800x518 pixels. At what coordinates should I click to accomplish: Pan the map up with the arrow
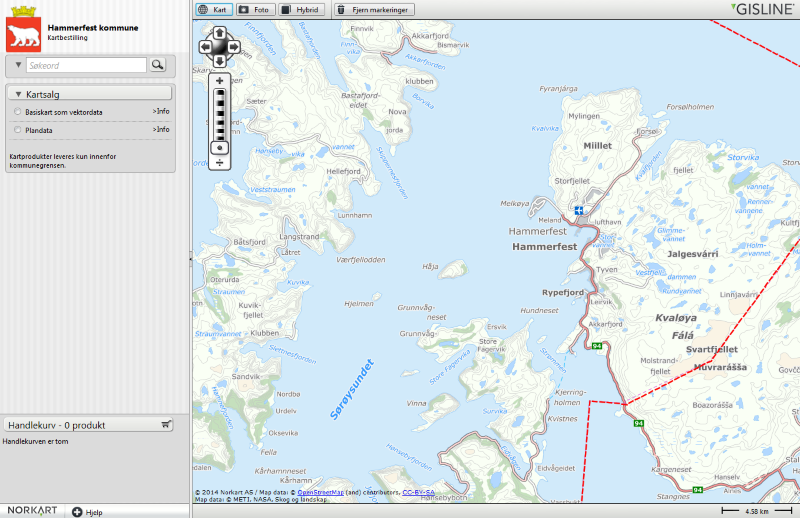coord(220,33)
